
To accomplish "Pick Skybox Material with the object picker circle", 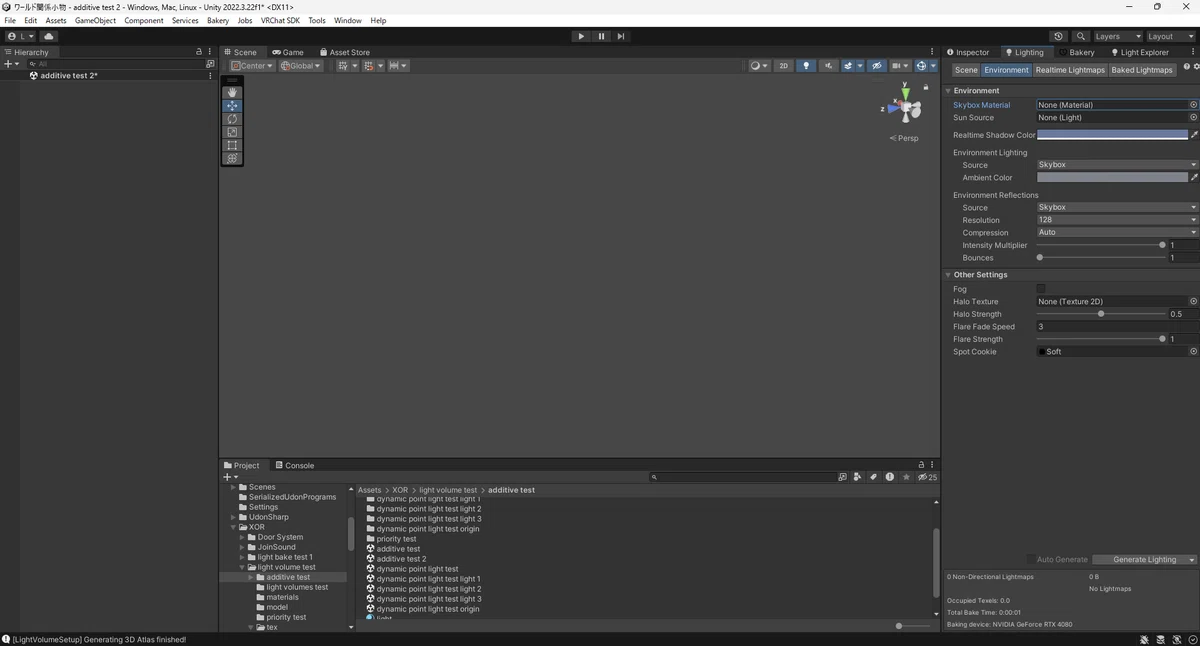I will tap(1193, 105).
